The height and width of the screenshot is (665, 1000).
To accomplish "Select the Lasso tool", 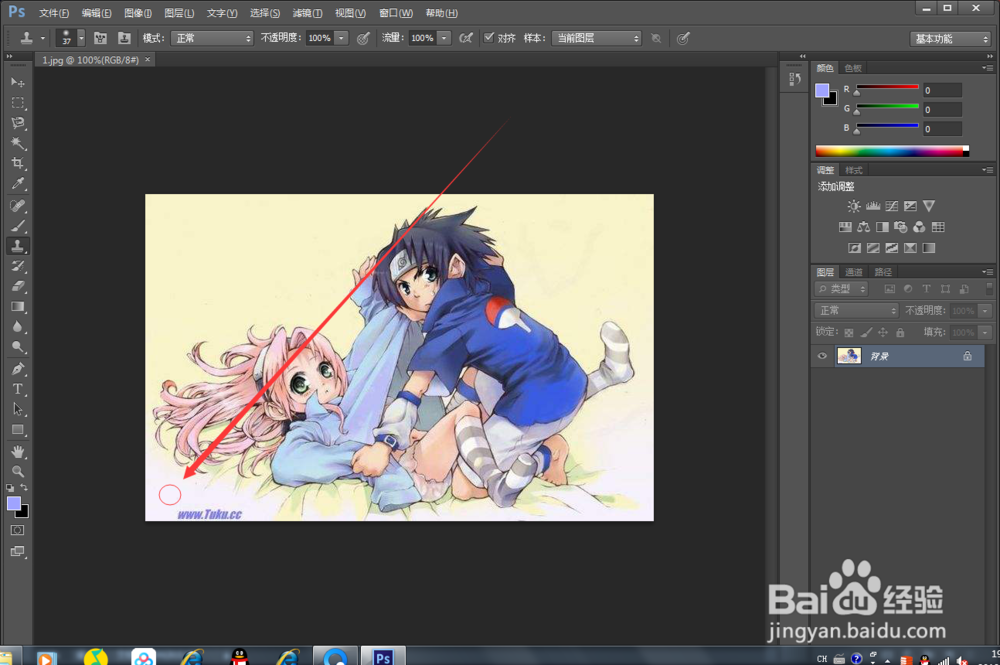I will (x=18, y=123).
